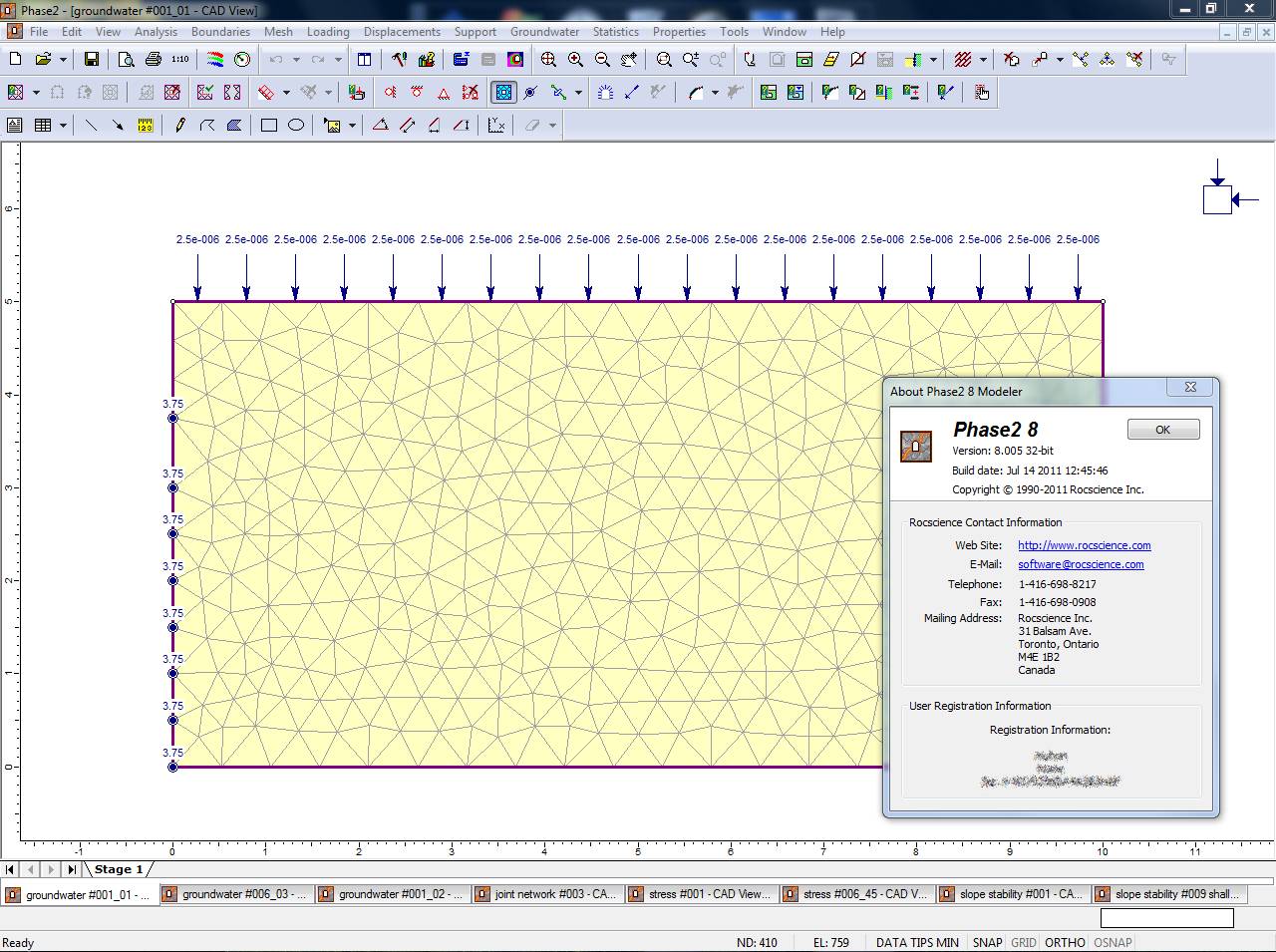Open the Boundaries menu
The image size is (1276, 952).
coord(220,32)
